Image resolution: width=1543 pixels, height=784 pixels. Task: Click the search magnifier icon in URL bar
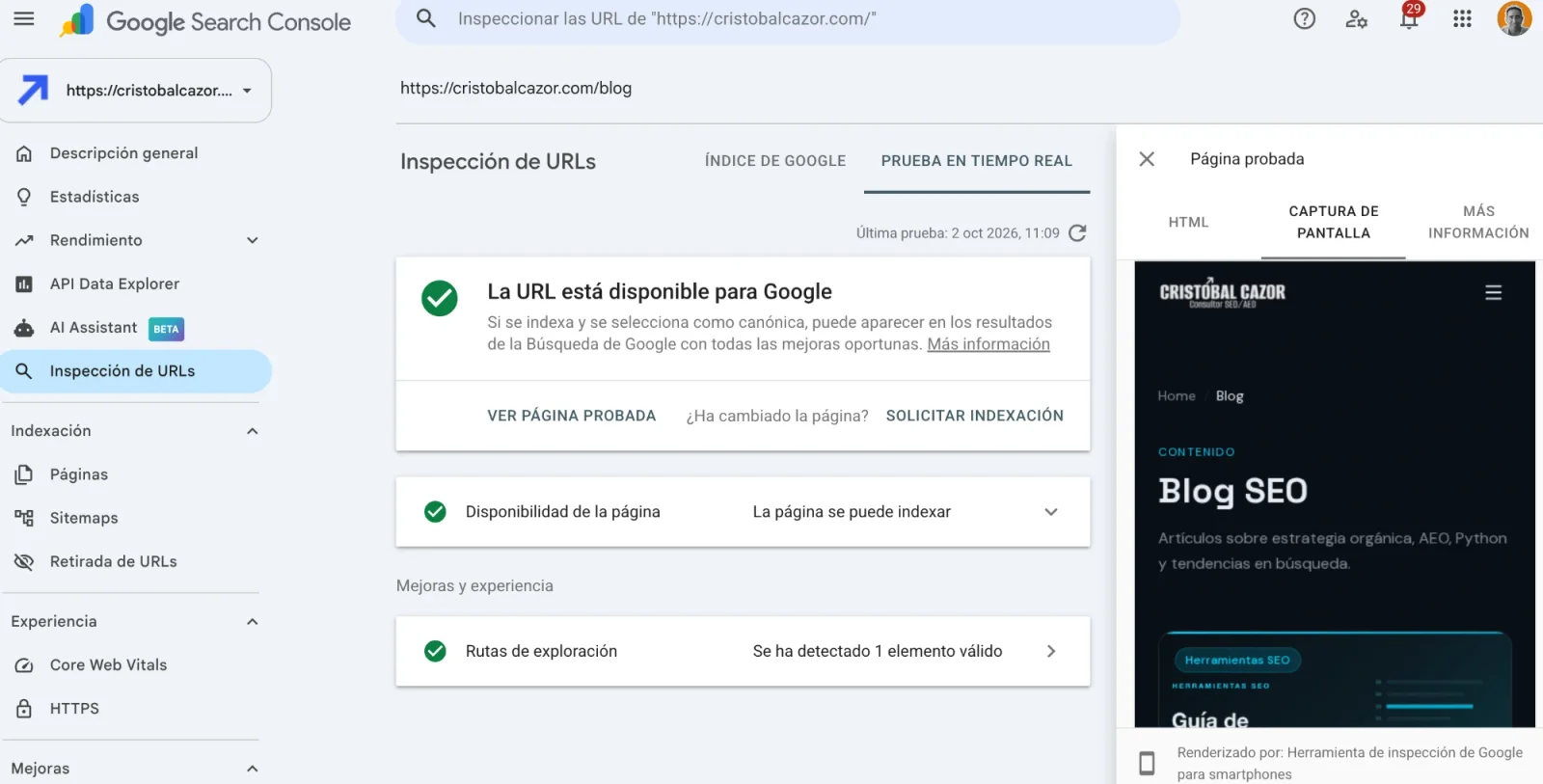click(x=426, y=18)
